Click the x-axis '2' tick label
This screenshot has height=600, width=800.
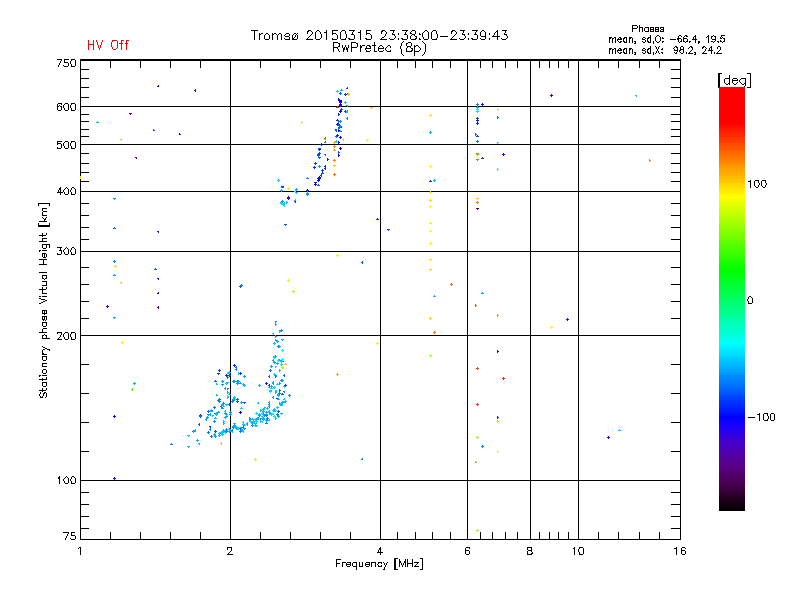pyautogui.click(x=230, y=551)
